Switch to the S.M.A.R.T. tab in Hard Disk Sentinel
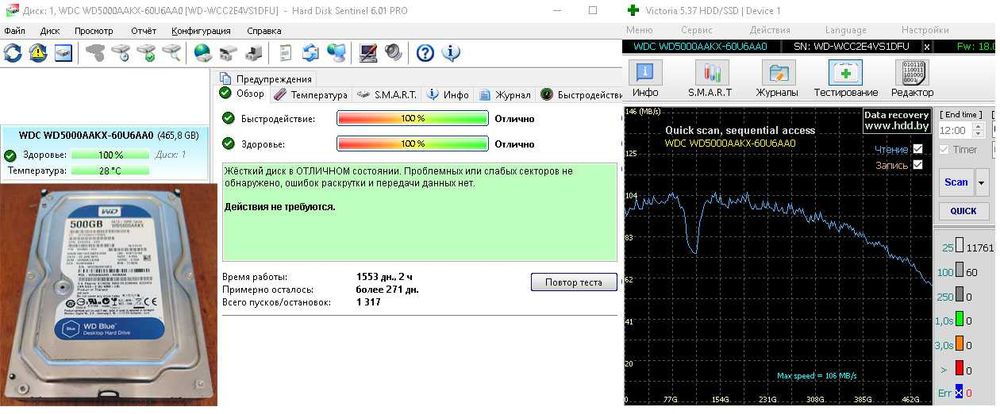1000x414 pixels. pos(387,94)
